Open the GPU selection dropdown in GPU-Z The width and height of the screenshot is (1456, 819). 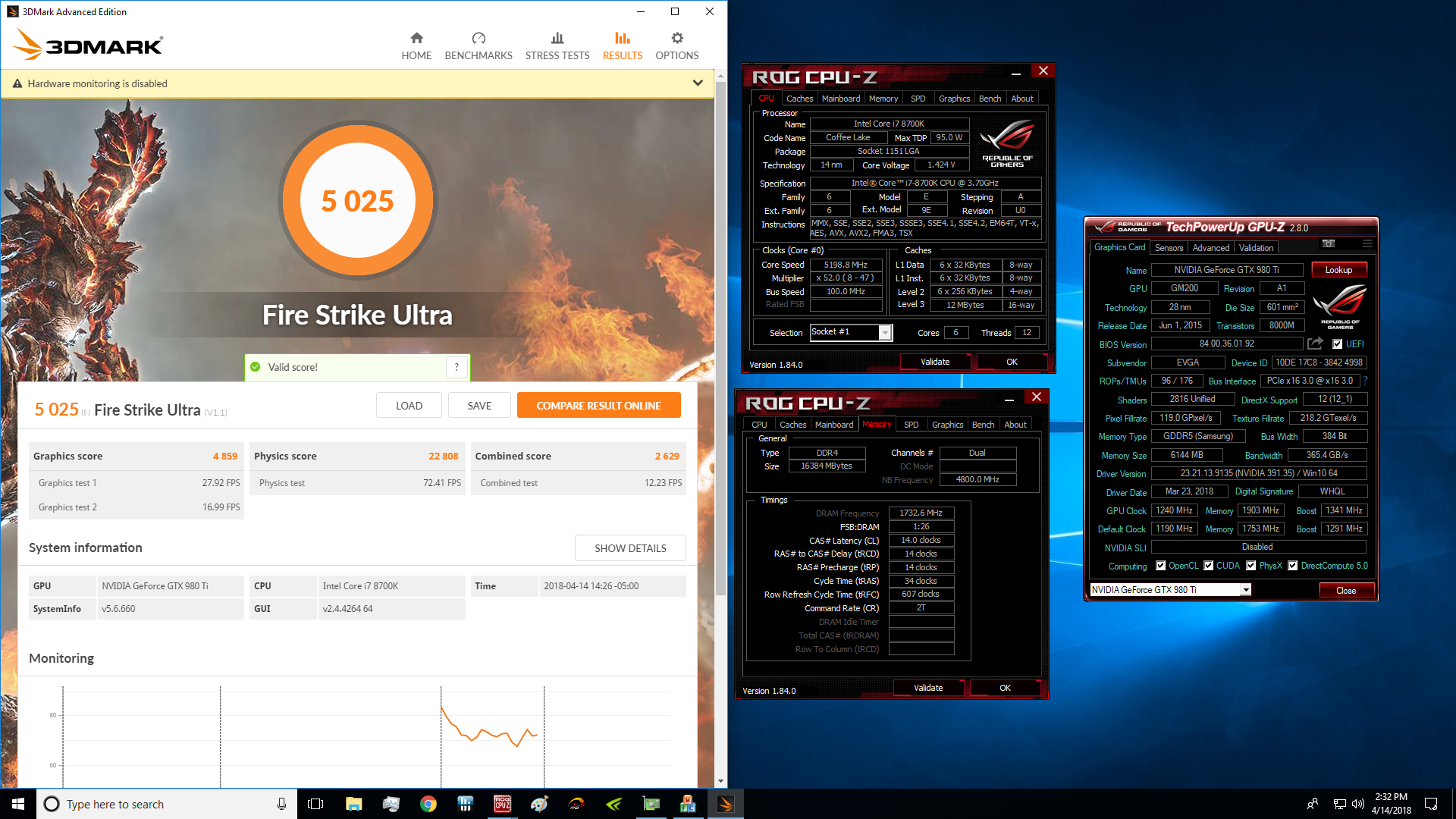click(x=1245, y=589)
